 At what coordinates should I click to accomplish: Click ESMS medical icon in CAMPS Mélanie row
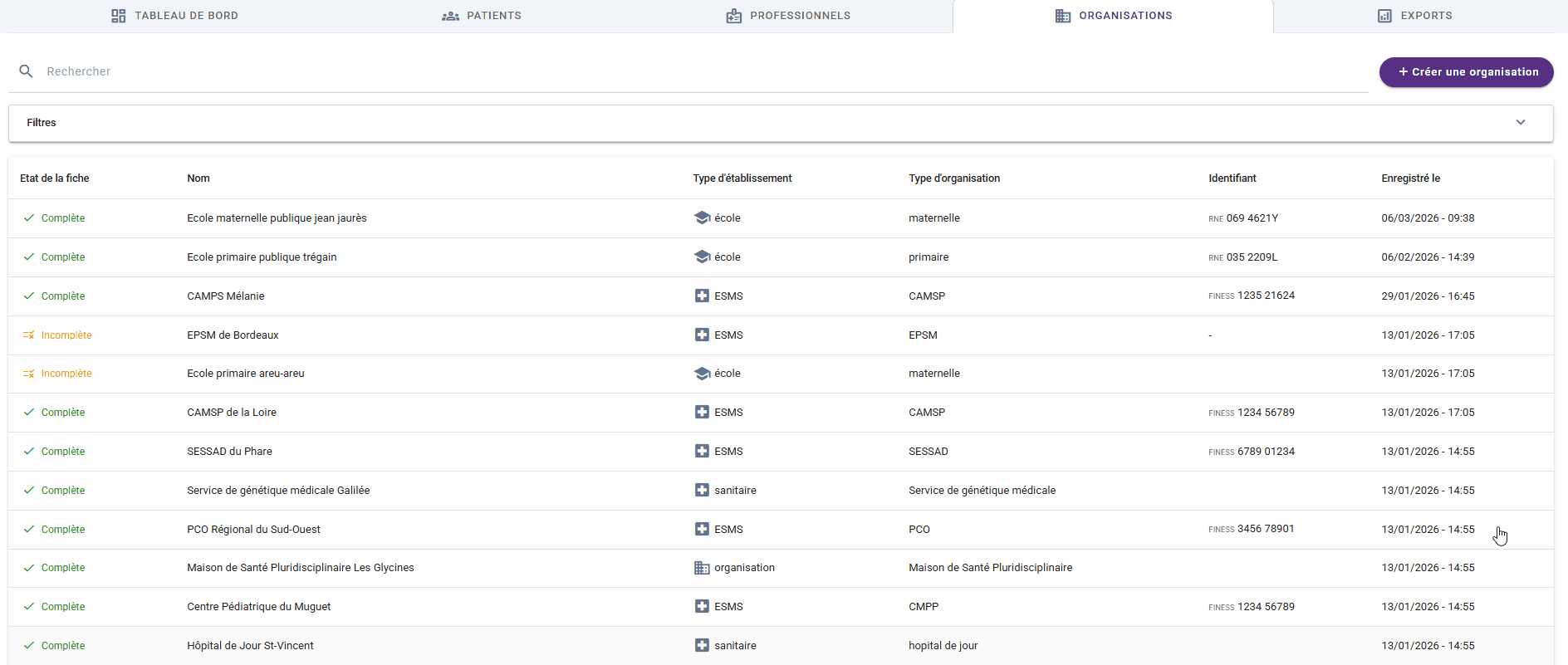(702, 296)
